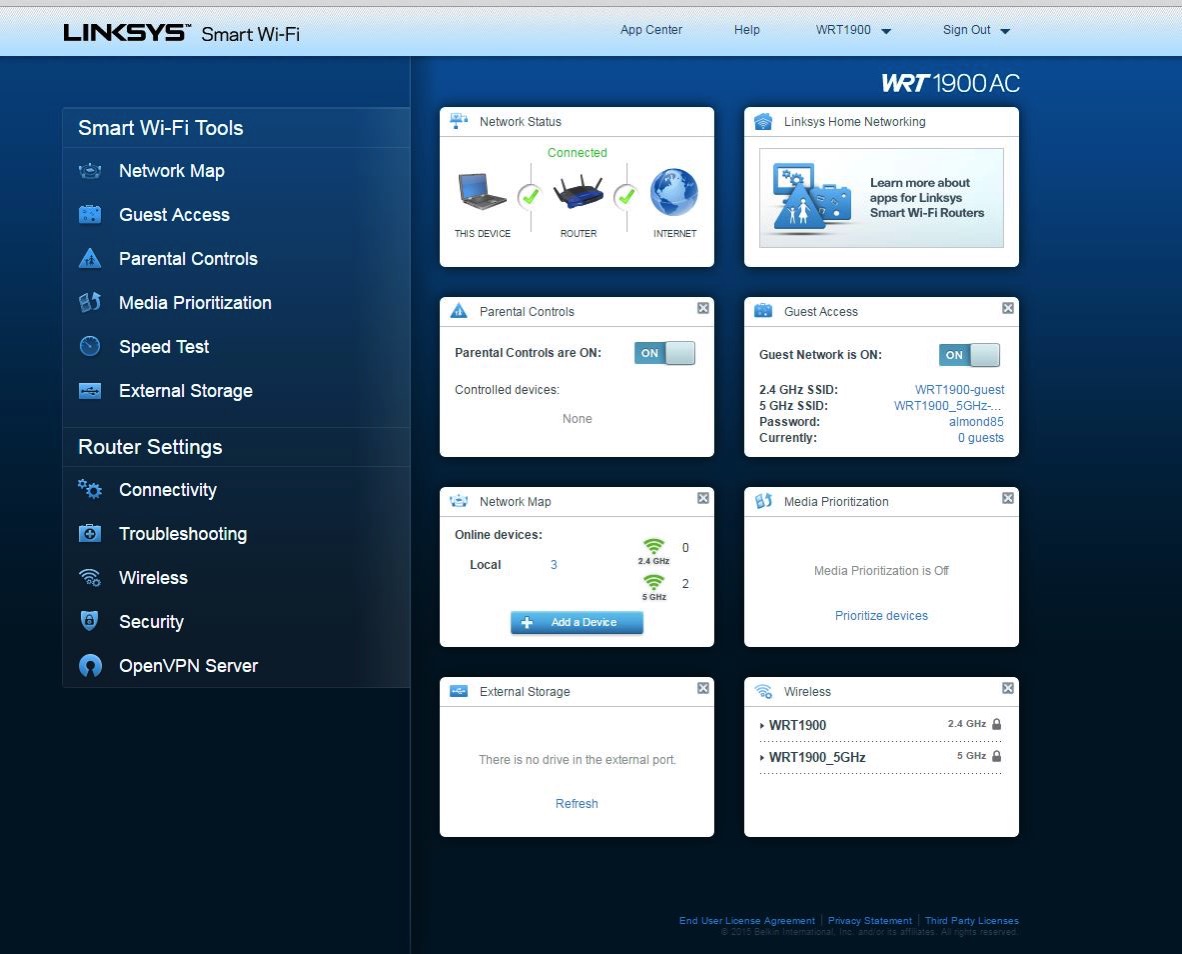Close the External Storage widget

pyautogui.click(x=703, y=688)
